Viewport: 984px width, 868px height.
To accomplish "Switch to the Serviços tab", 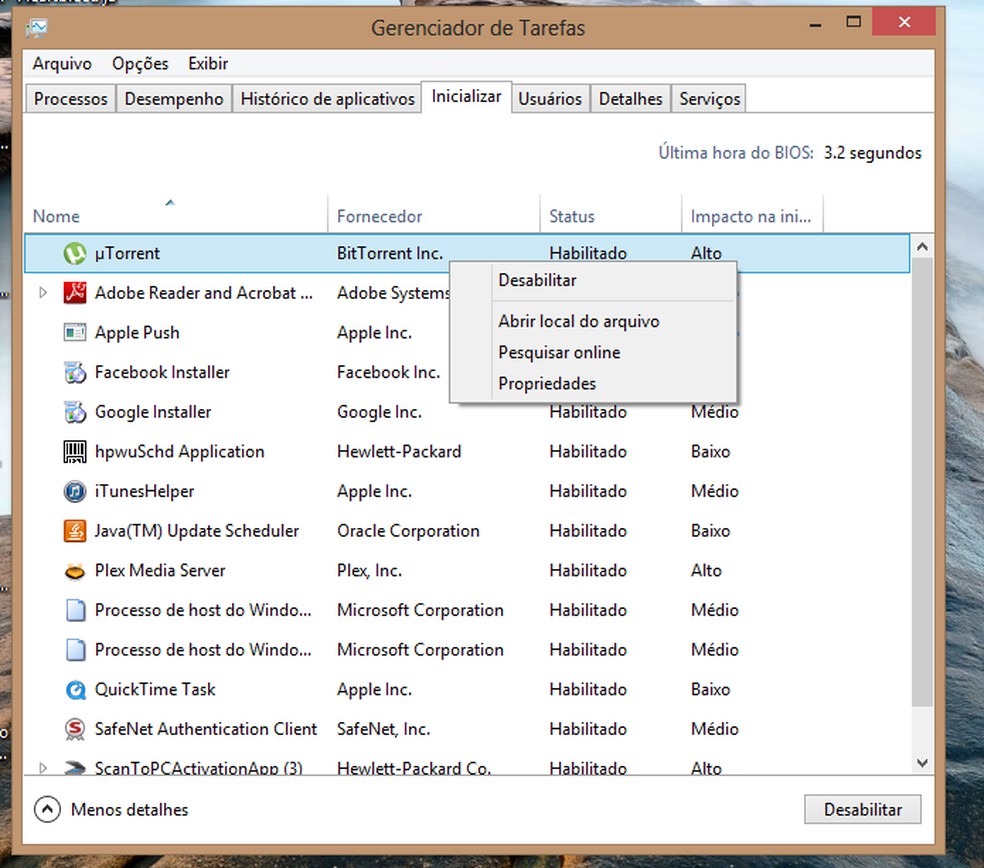I will 709,99.
